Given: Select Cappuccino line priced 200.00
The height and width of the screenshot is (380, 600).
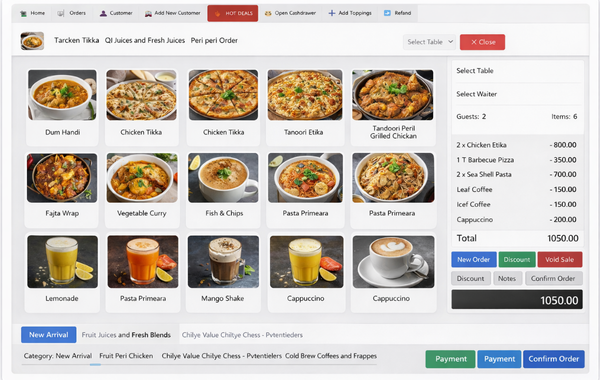Looking at the screenshot, I should click(516, 220).
